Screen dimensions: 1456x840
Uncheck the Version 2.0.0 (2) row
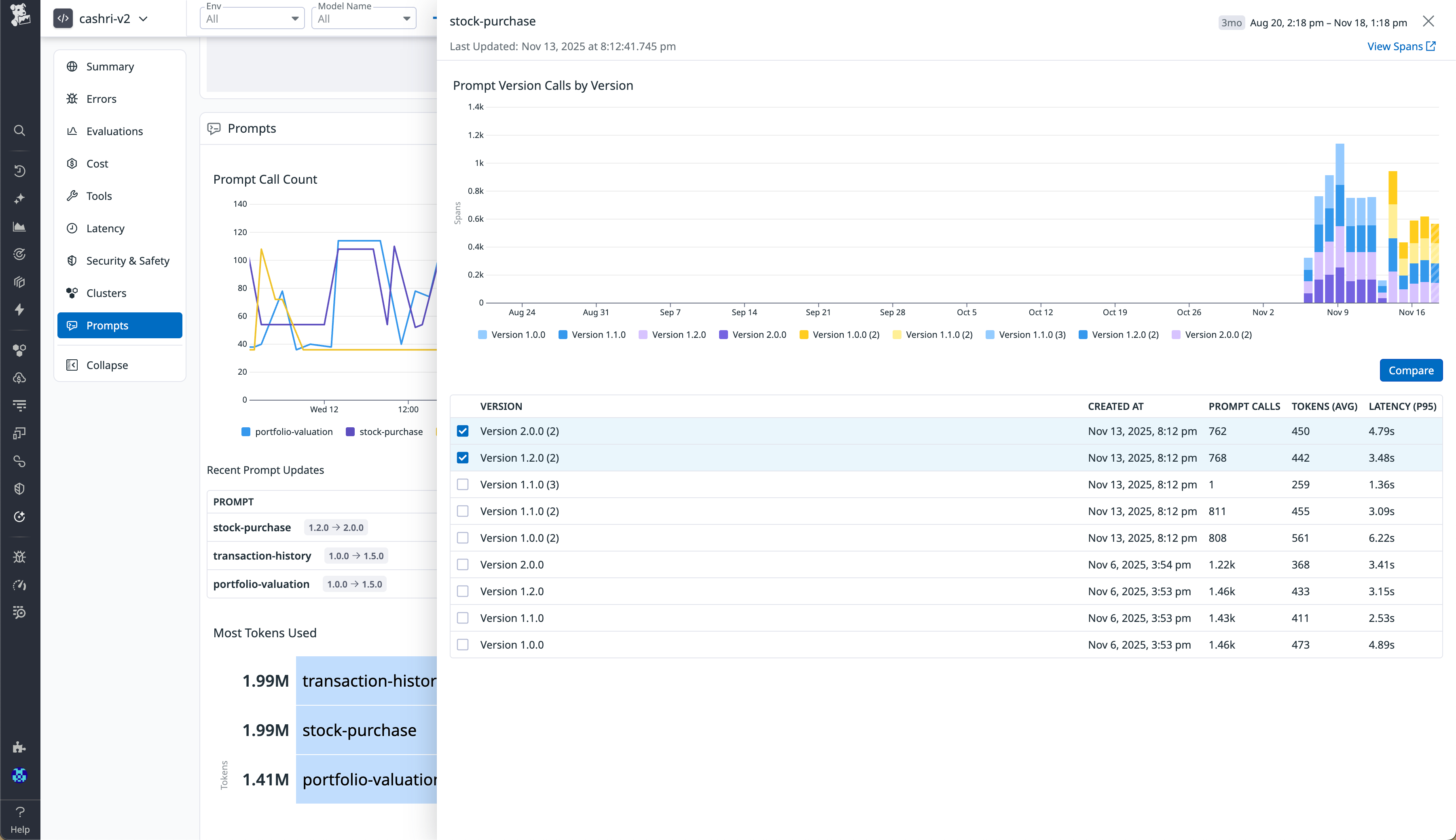(463, 431)
